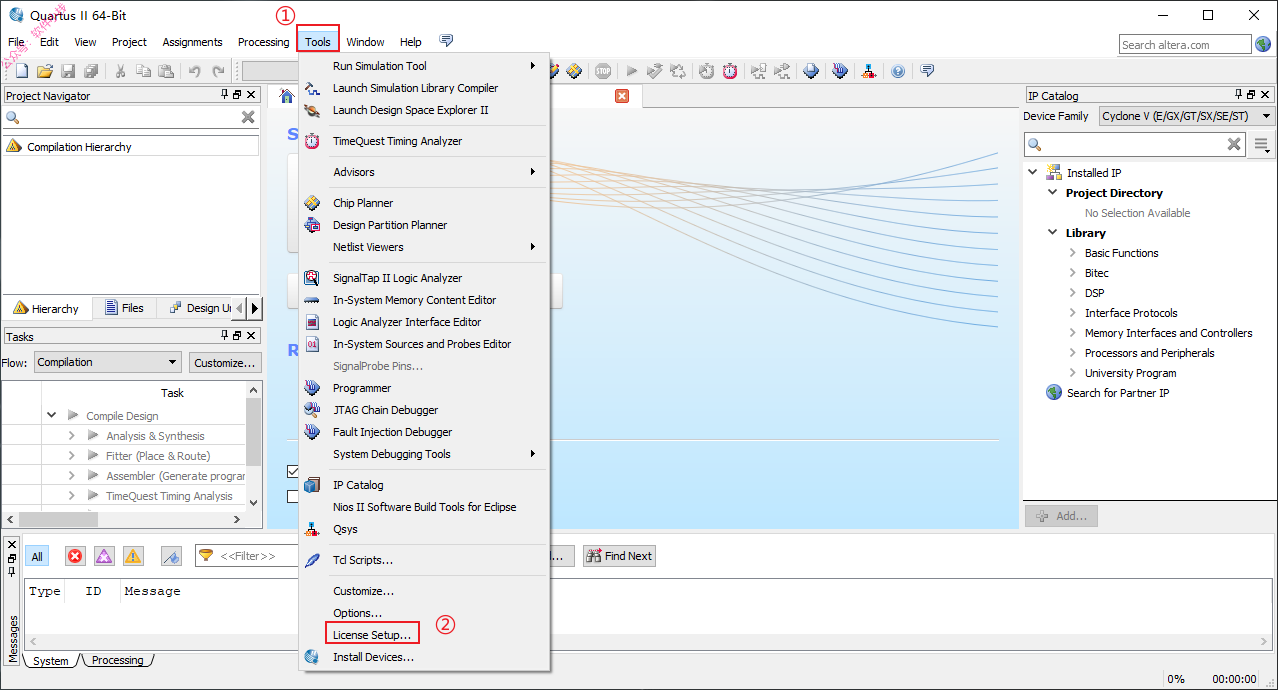
Task: Click the New File toolbar icon
Action: pos(21,71)
